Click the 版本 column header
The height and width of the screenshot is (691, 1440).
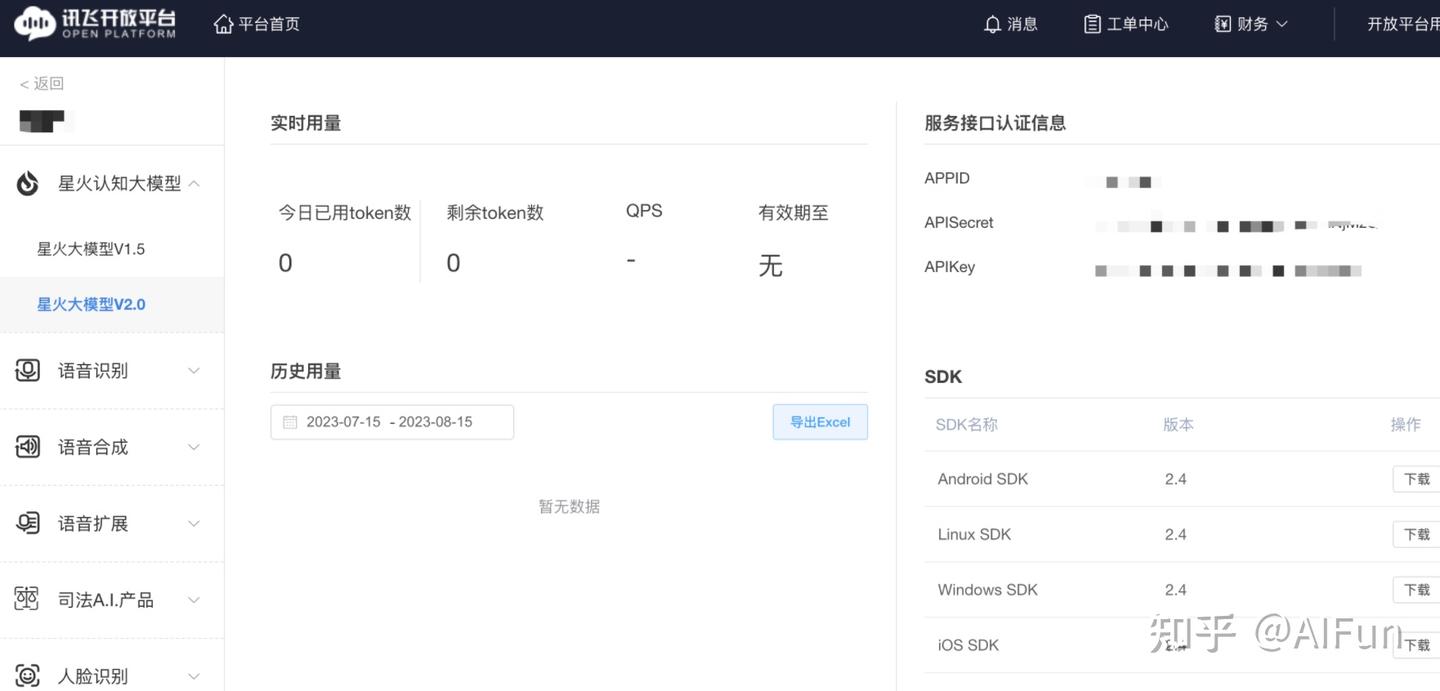[1178, 425]
